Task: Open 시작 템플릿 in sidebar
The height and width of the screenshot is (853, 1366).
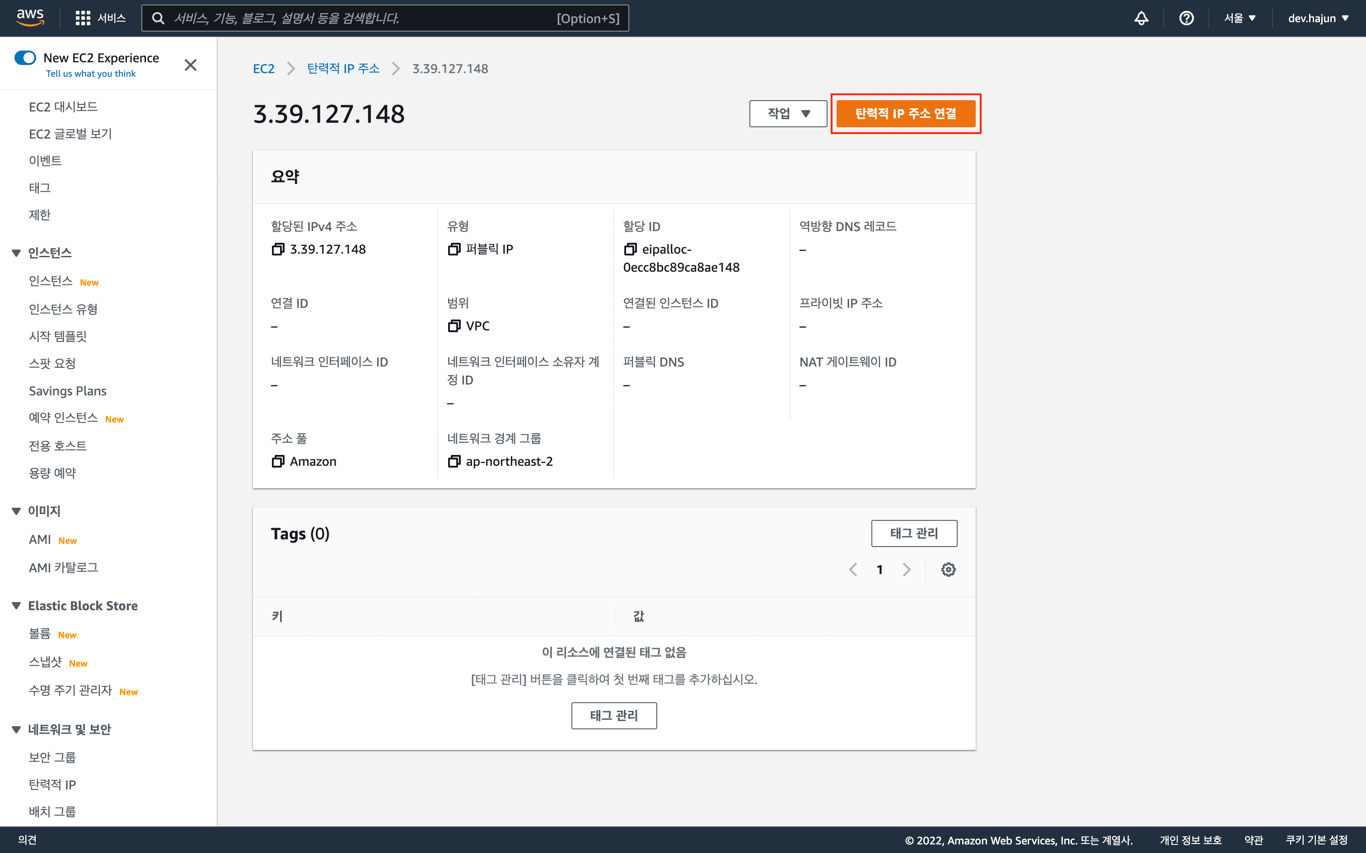Action: click(x=58, y=336)
